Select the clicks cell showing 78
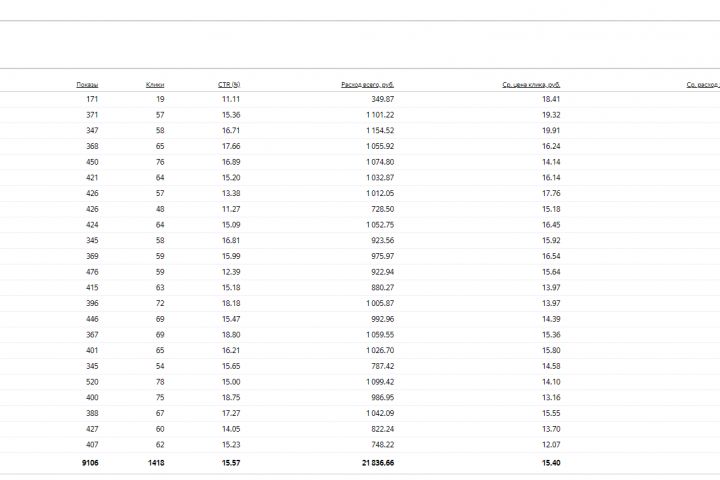 (159, 382)
